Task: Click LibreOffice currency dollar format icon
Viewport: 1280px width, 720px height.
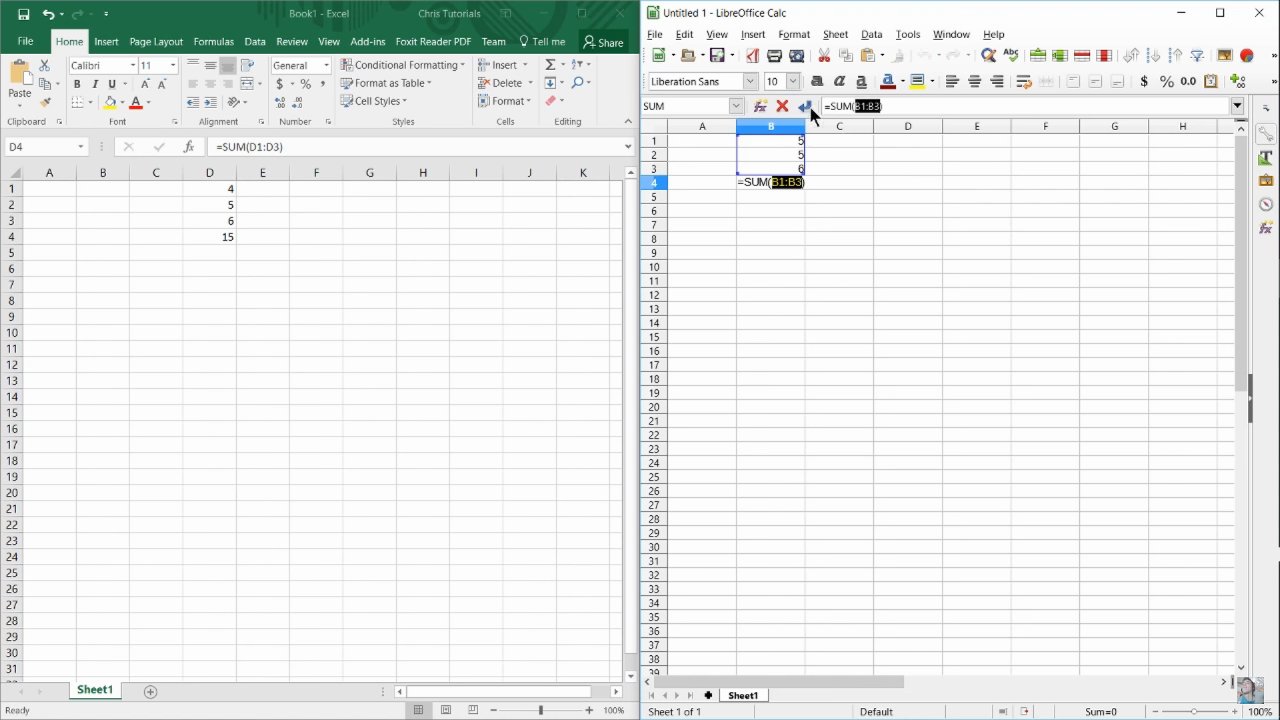Action: pos(1144,81)
